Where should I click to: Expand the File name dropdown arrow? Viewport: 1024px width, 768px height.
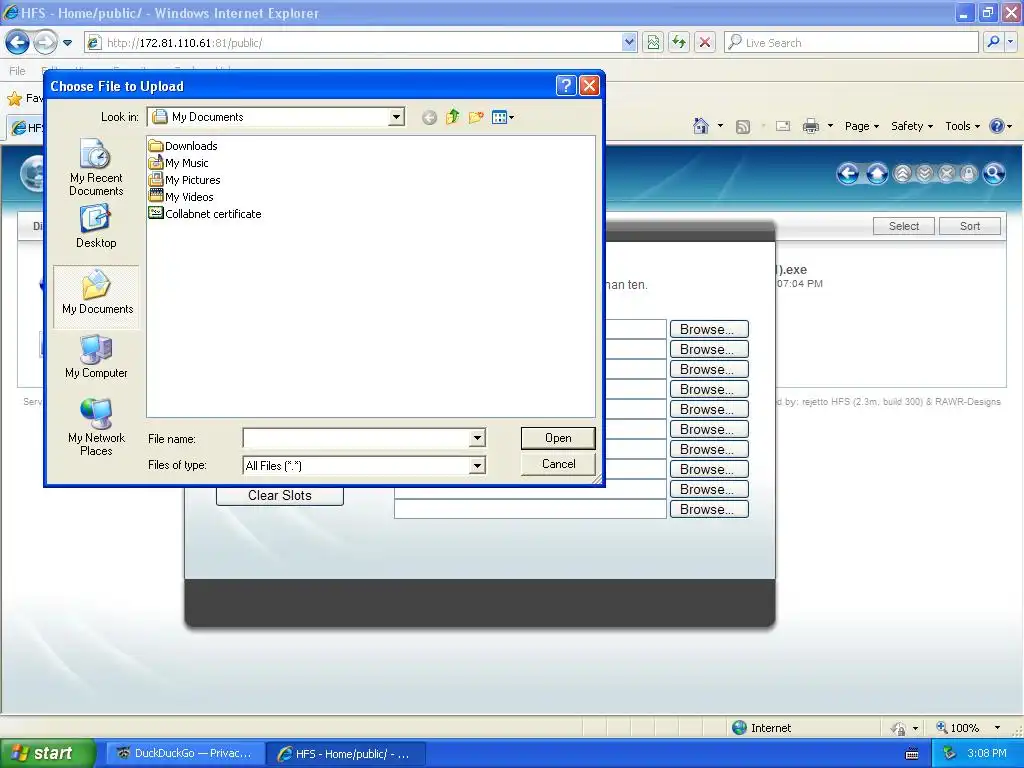coord(477,438)
